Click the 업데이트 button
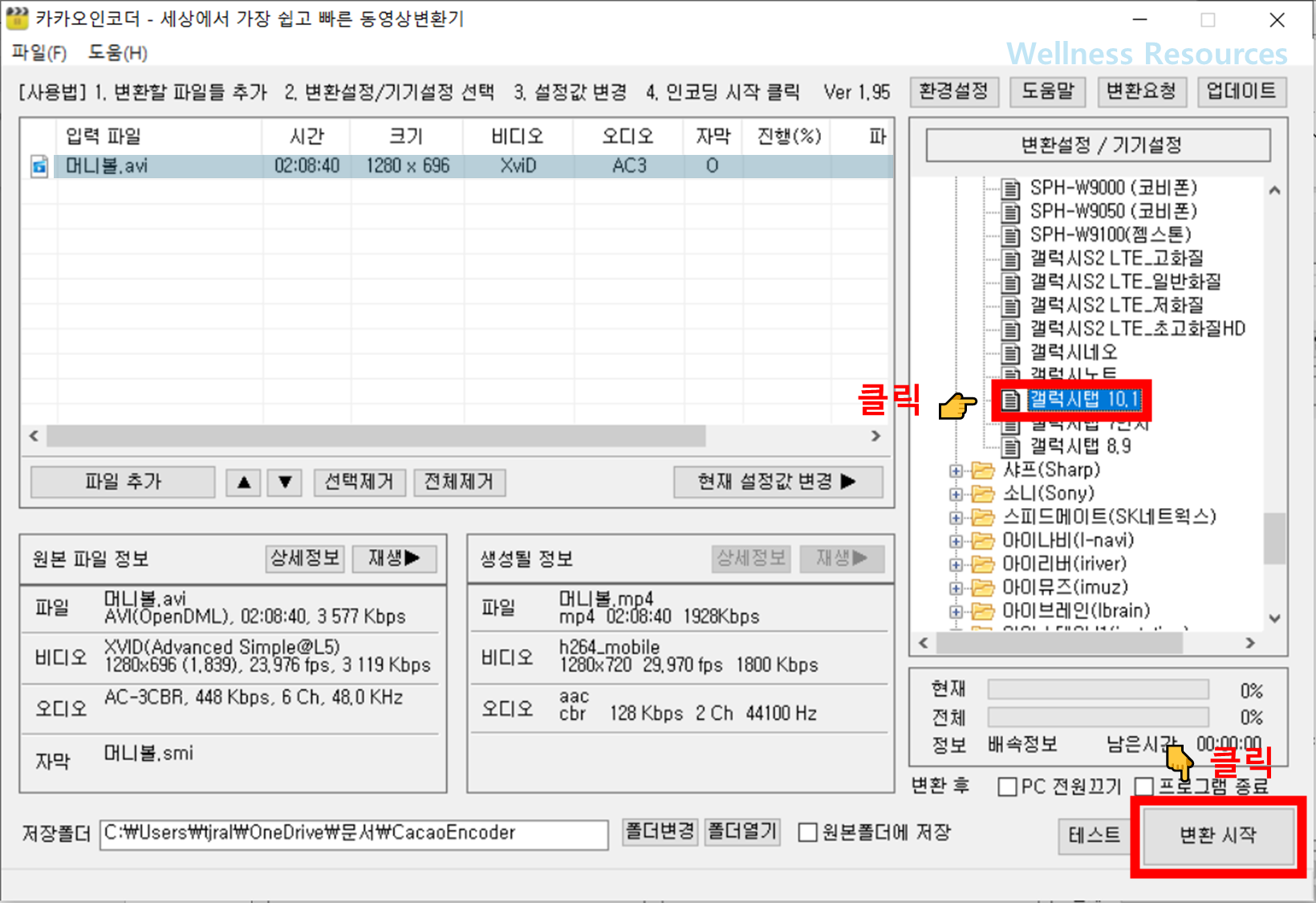 click(1241, 92)
